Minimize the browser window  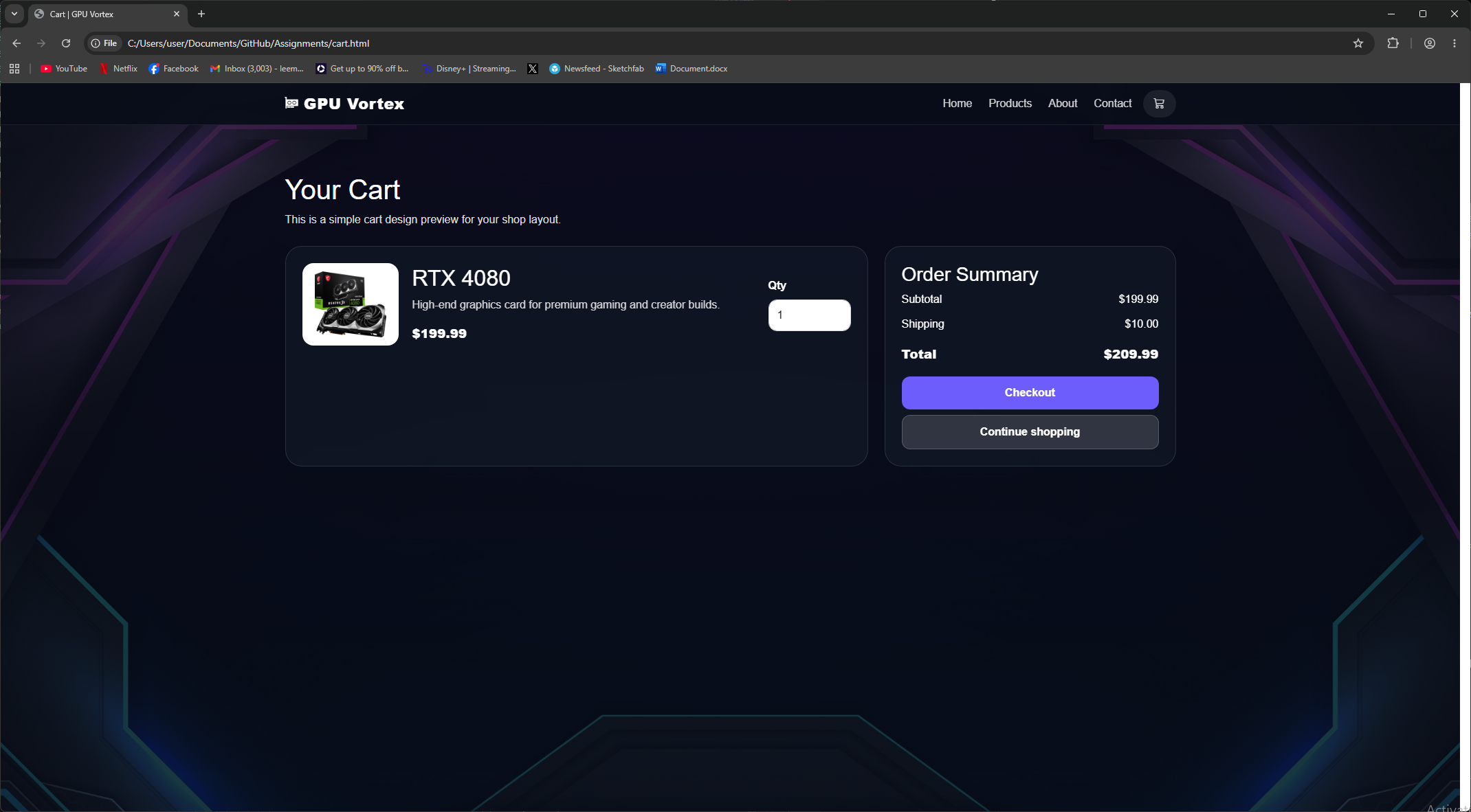pos(1391,14)
